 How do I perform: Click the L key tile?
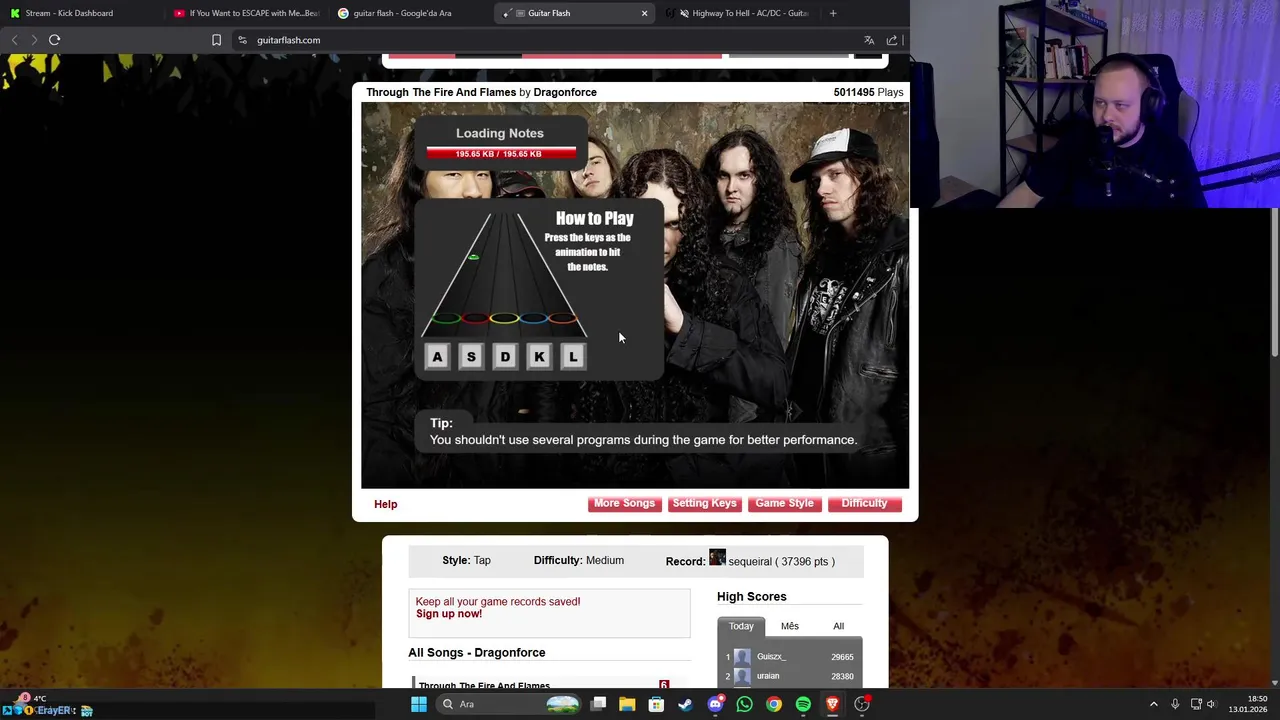coord(573,357)
